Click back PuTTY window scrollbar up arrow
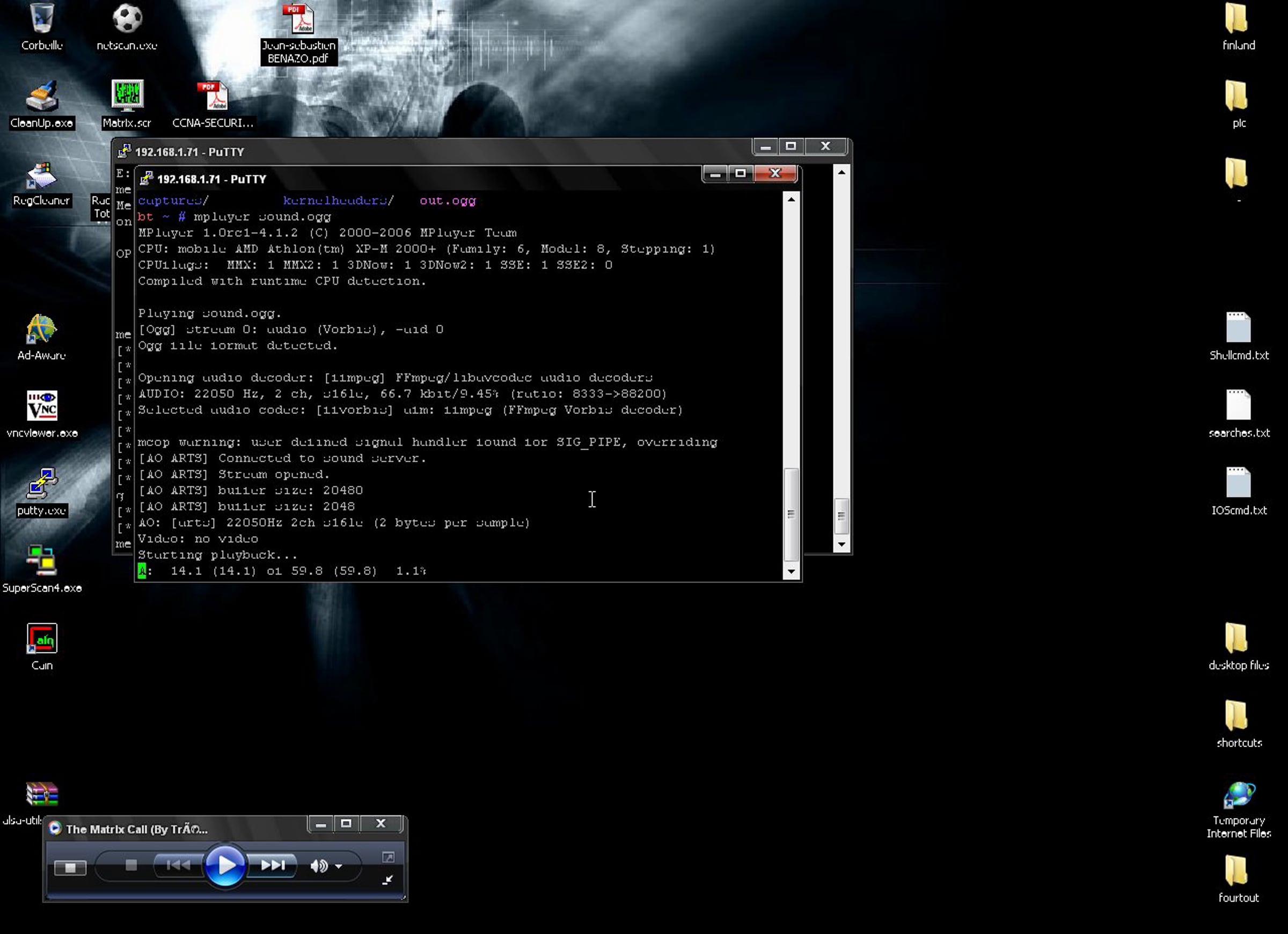The height and width of the screenshot is (934, 1288). pyautogui.click(x=841, y=172)
